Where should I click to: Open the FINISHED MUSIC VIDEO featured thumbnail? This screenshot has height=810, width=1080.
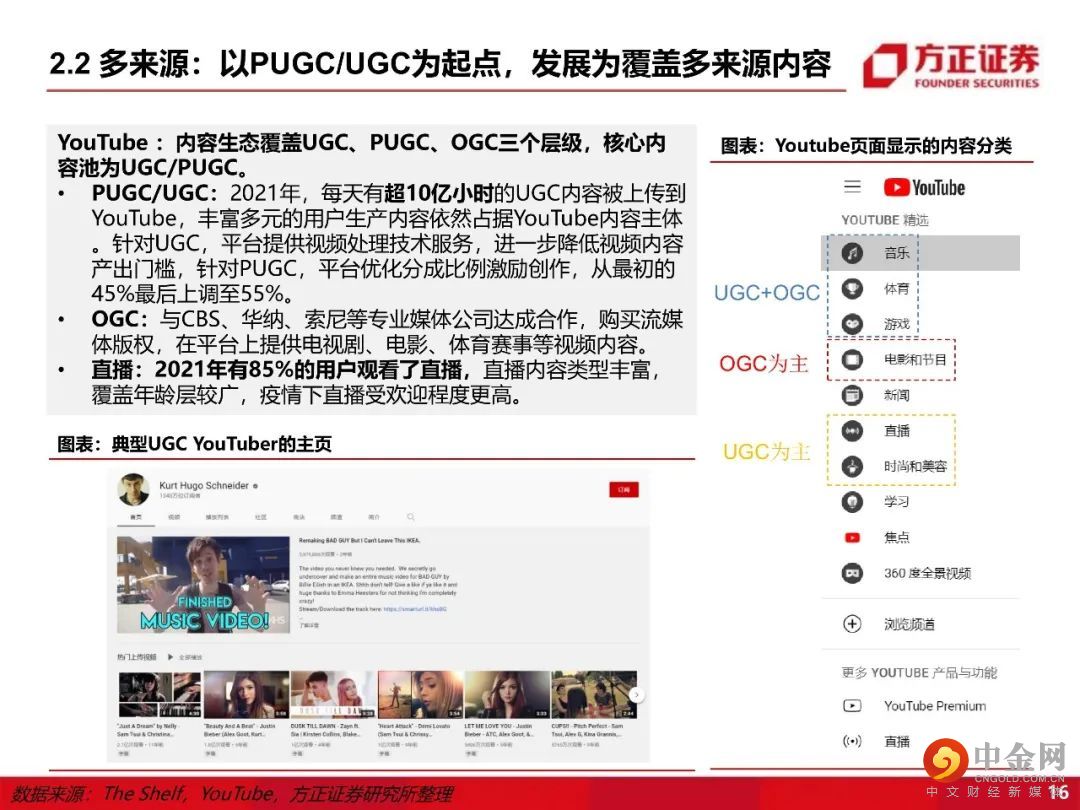tap(203, 585)
